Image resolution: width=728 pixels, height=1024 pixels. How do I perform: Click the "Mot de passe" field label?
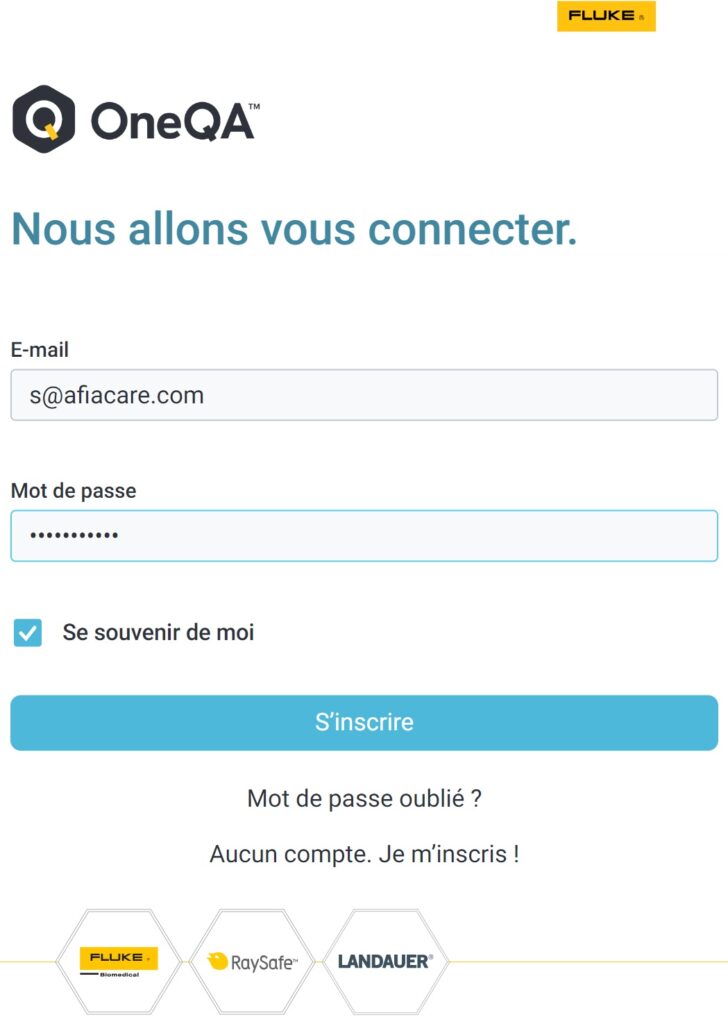point(73,491)
